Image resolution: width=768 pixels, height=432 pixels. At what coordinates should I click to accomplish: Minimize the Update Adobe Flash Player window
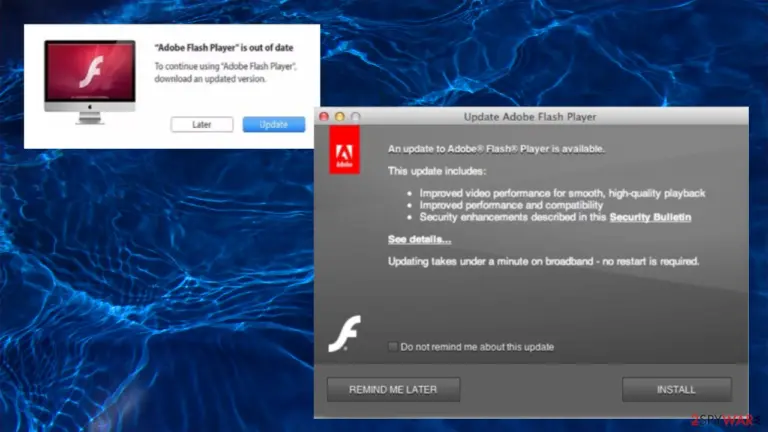coord(339,117)
